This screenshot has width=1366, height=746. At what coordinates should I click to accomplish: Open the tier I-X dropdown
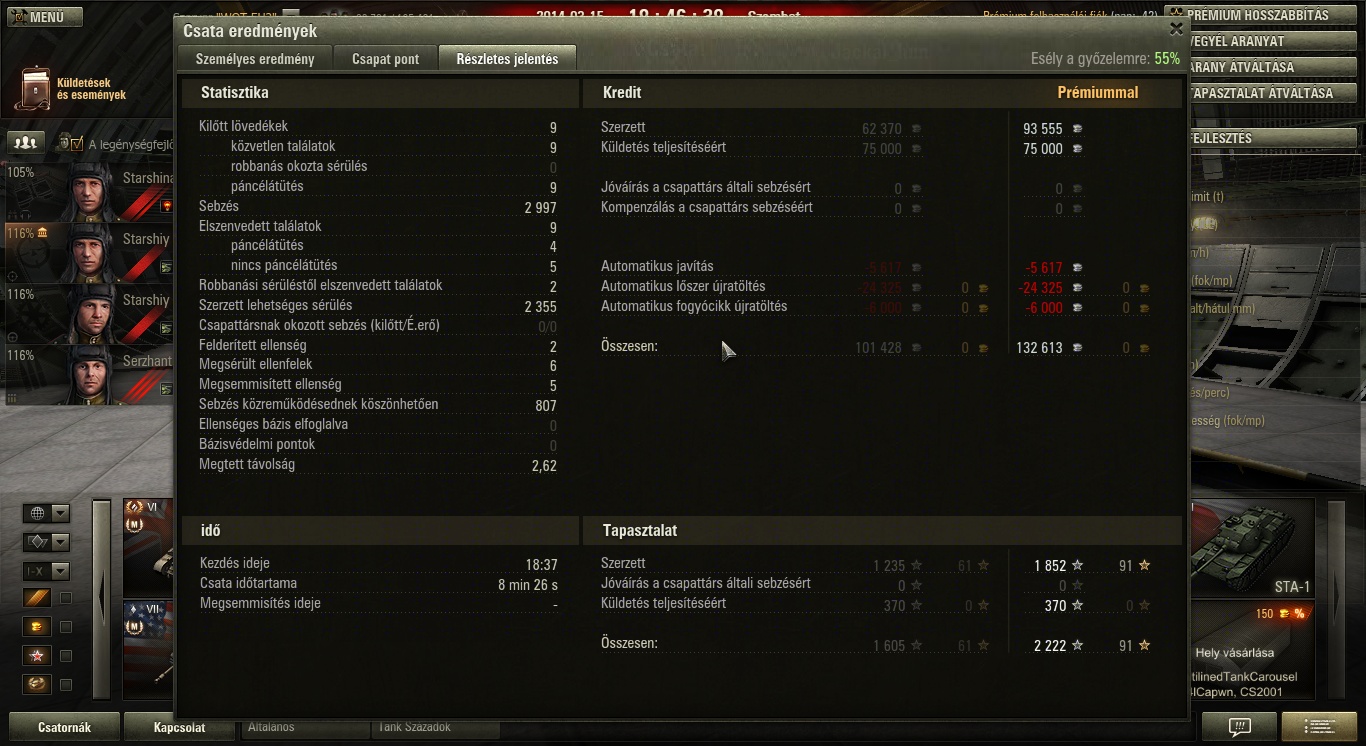click(46, 571)
